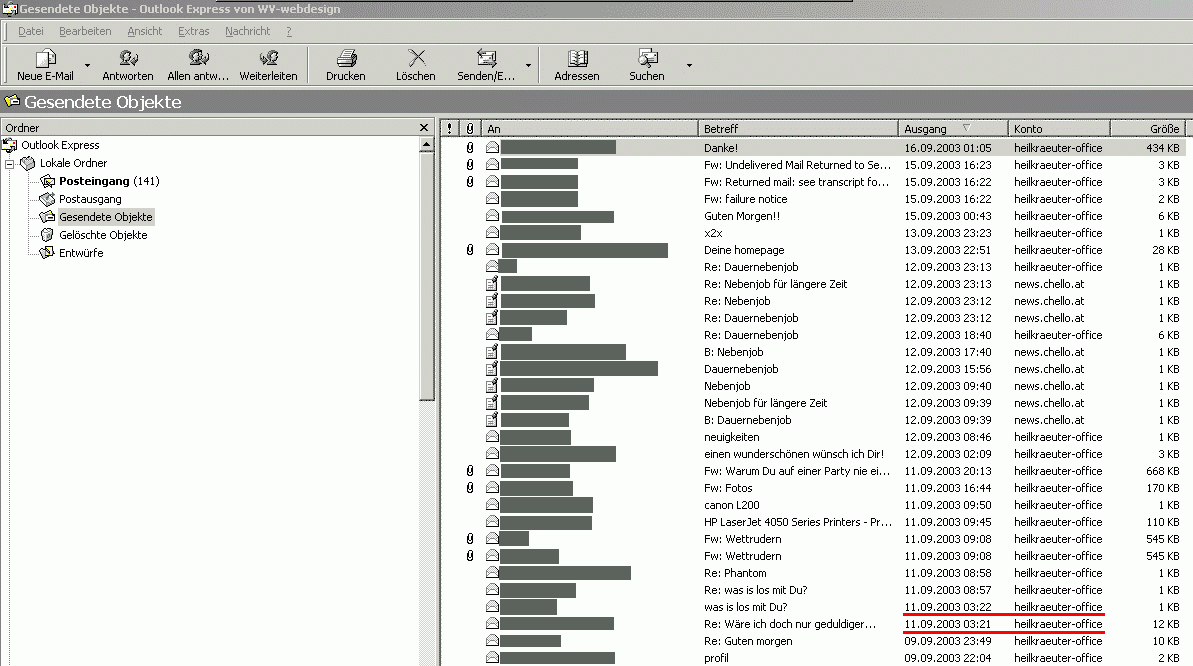Select Fw: Undelivered Mail Returned message

click(813, 165)
